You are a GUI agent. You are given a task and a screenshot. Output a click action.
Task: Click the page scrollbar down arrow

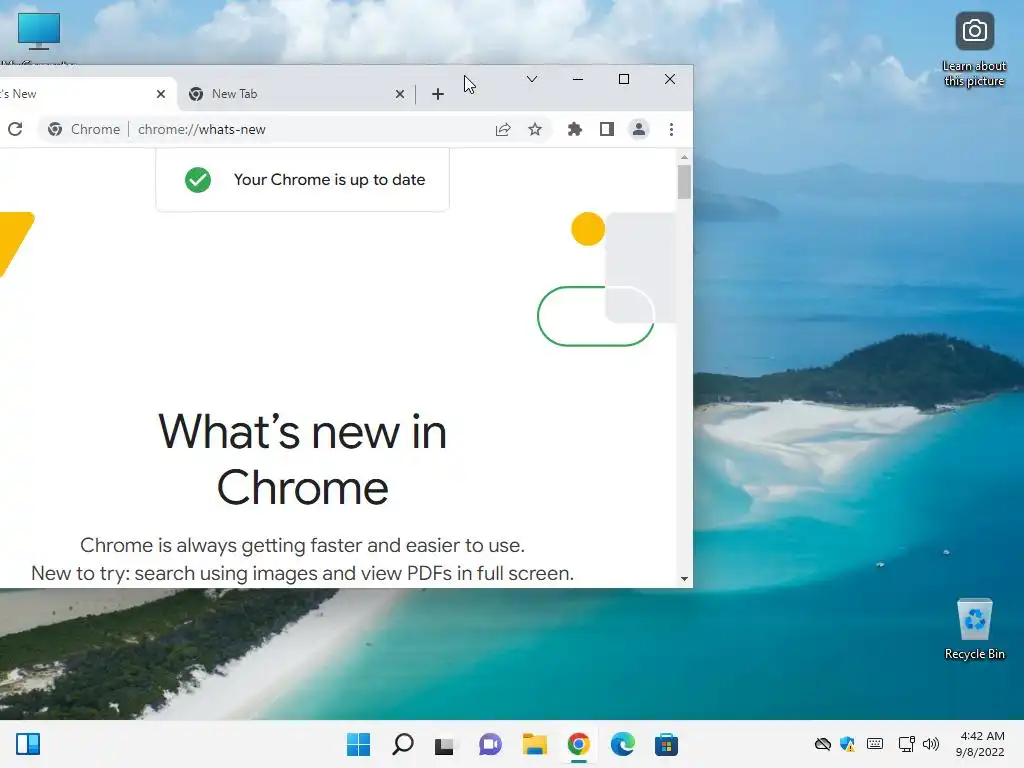684,579
